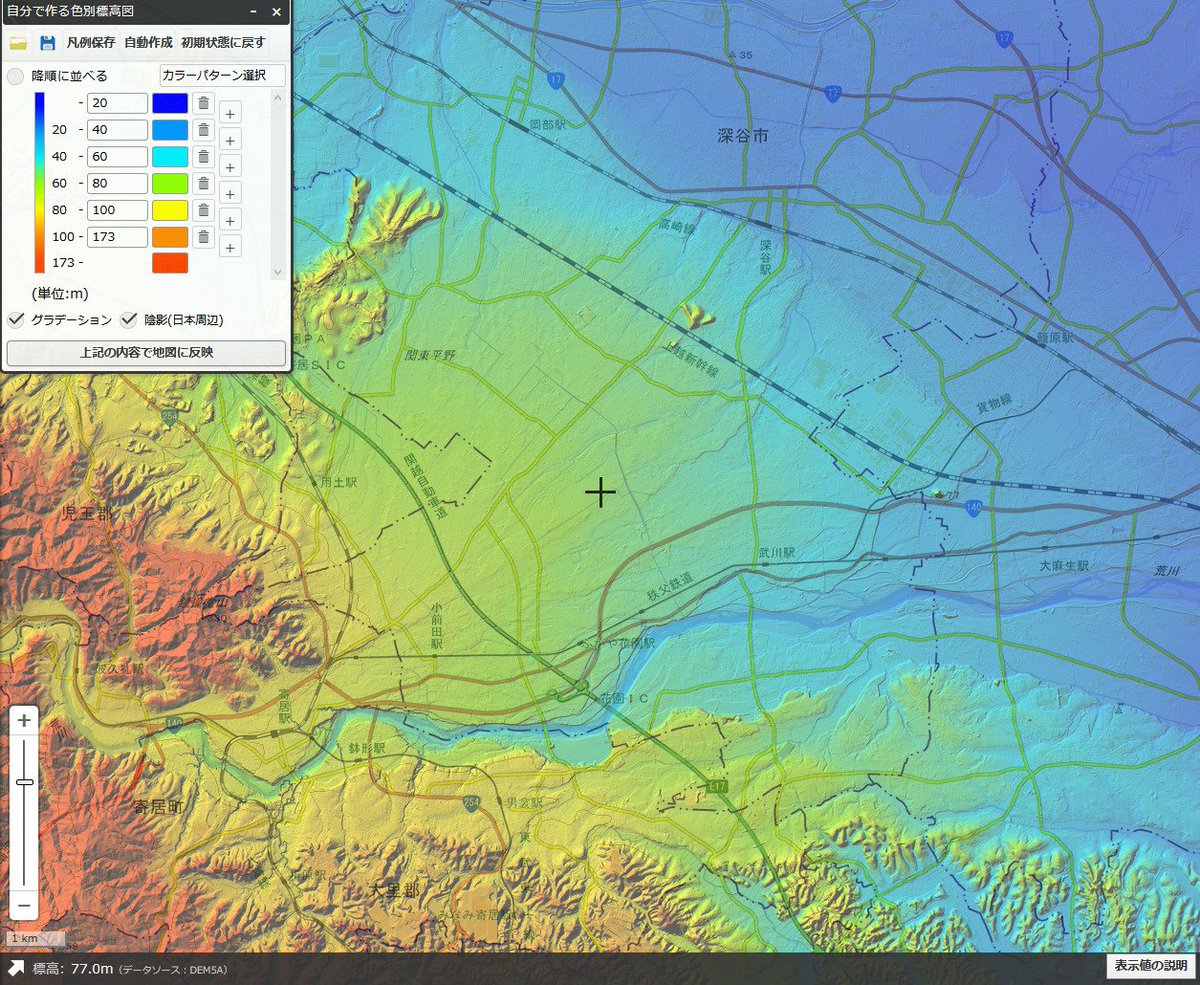
Task: Click the 標高: 77.0m readout
Action: [73, 968]
